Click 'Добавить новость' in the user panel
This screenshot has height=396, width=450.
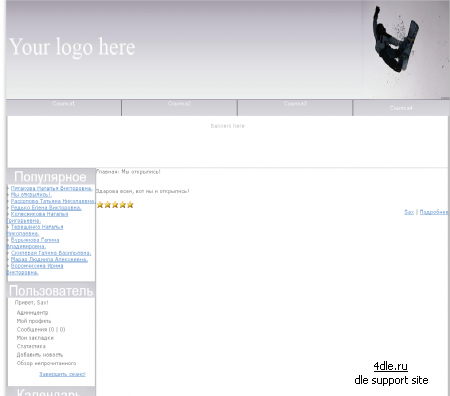[x=40, y=355]
